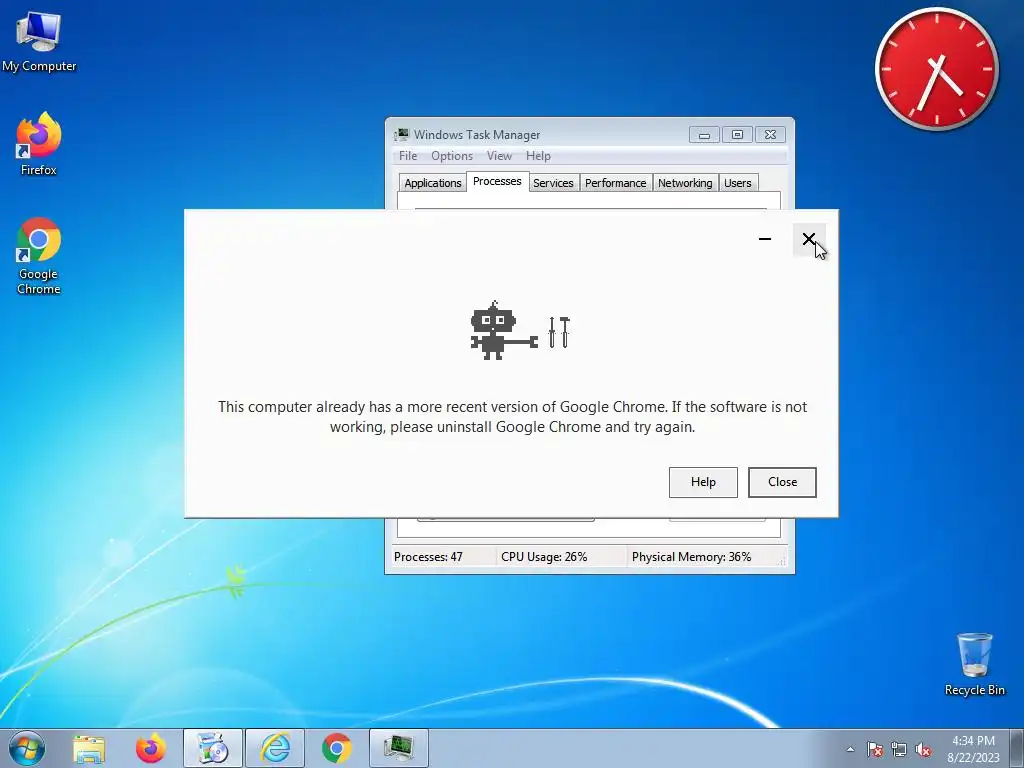Image resolution: width=1024 pixels, height=768 pixels.
Task: Open File menu in Task Manager
Action: [x=408, y=155]
